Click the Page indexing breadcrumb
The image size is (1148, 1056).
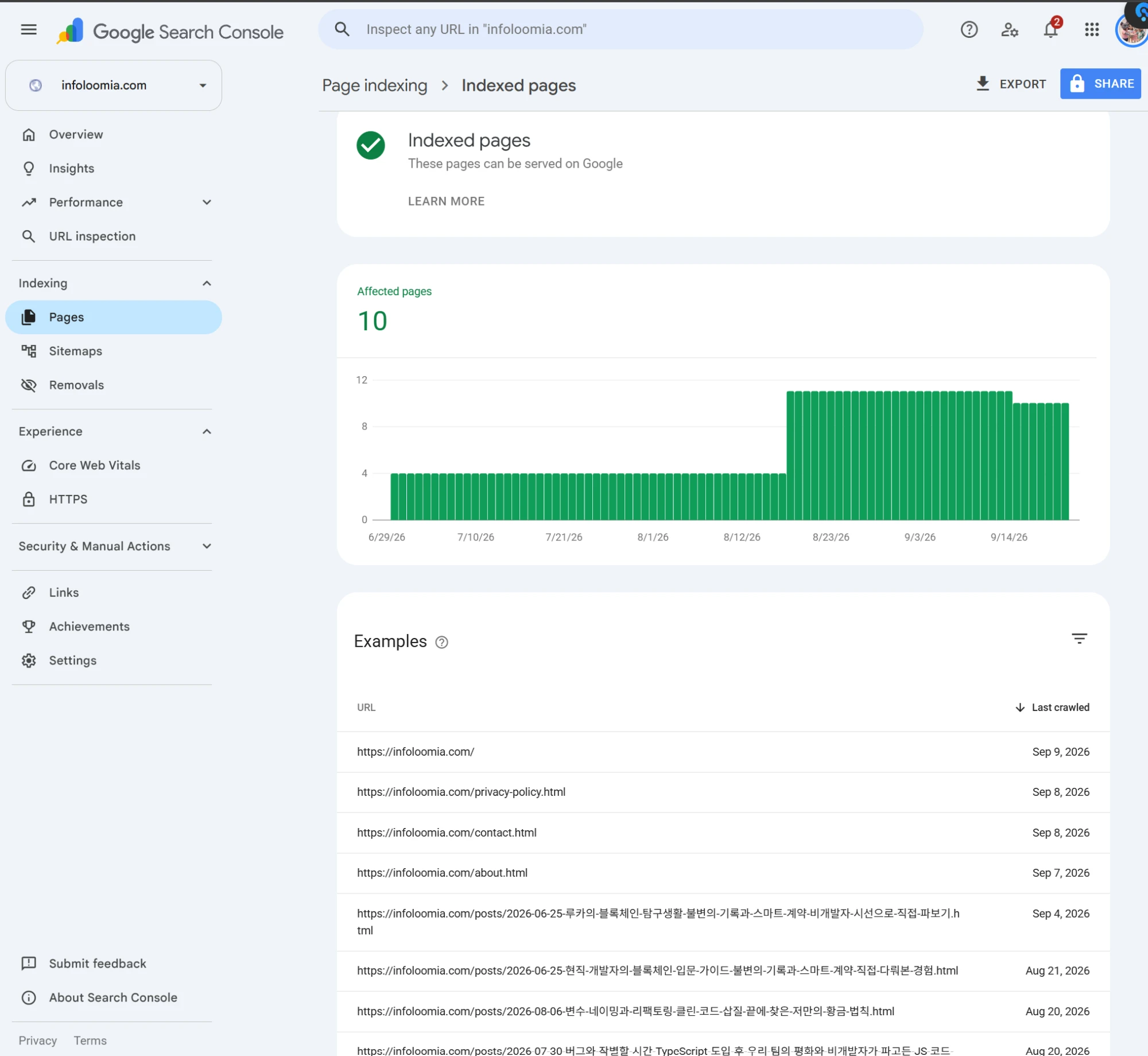click(x=374, y=86)
